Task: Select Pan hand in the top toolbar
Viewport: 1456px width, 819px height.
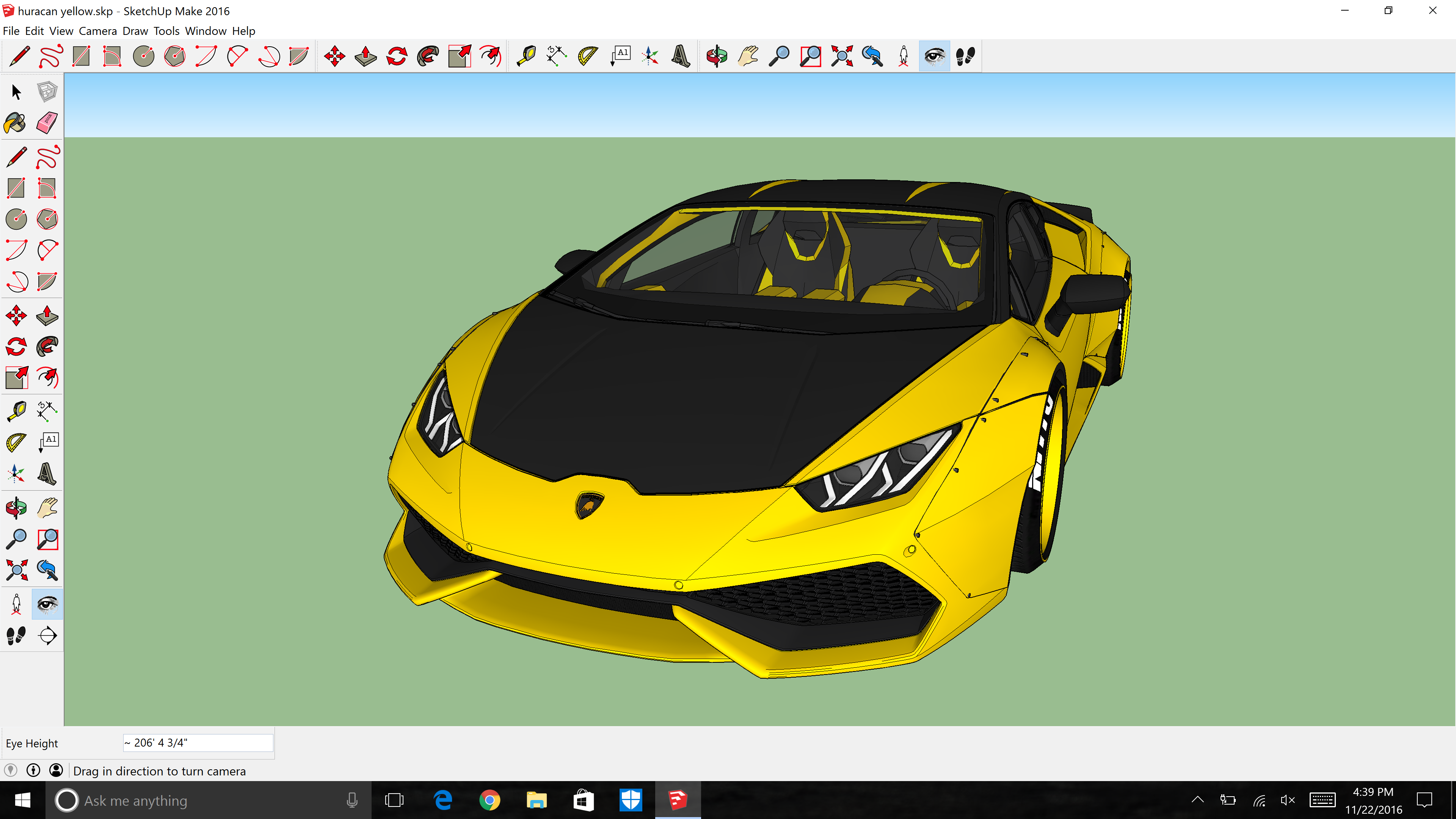Action: [748, 56]
